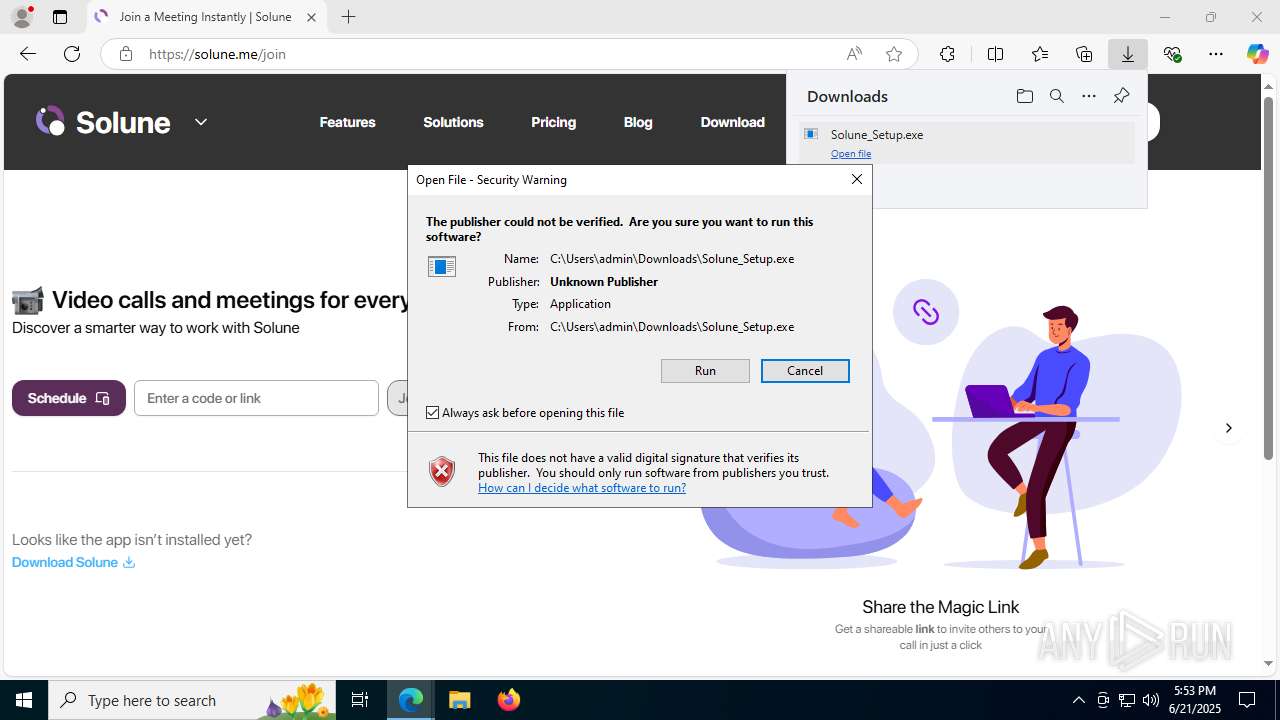Image resolution: width=1280 pixels, height=720 pixels.
Task: Open the Pricing page link
Action: click(553, 122)
